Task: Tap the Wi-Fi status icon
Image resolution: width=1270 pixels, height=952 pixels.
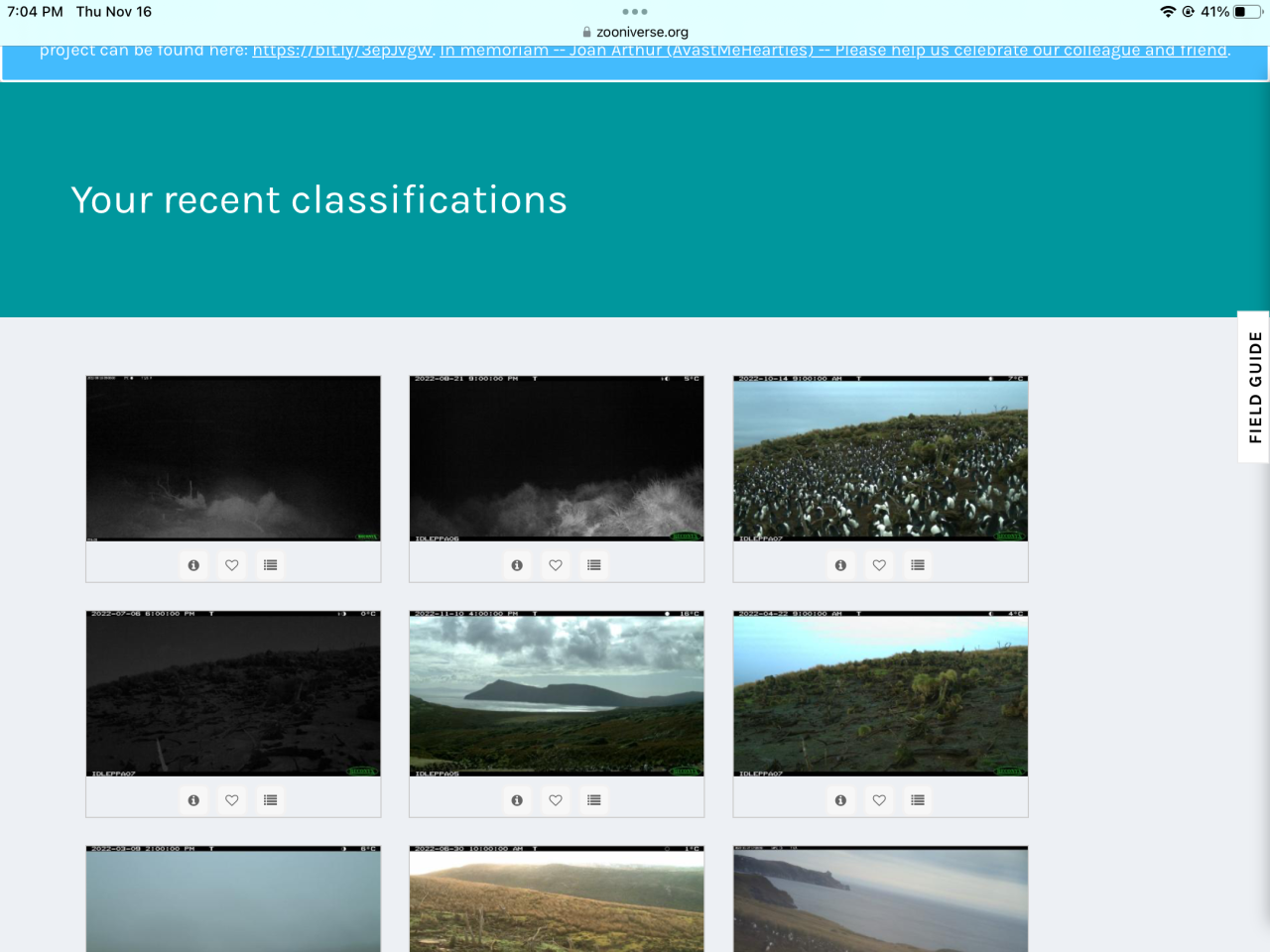Action: pos(1168,12)
